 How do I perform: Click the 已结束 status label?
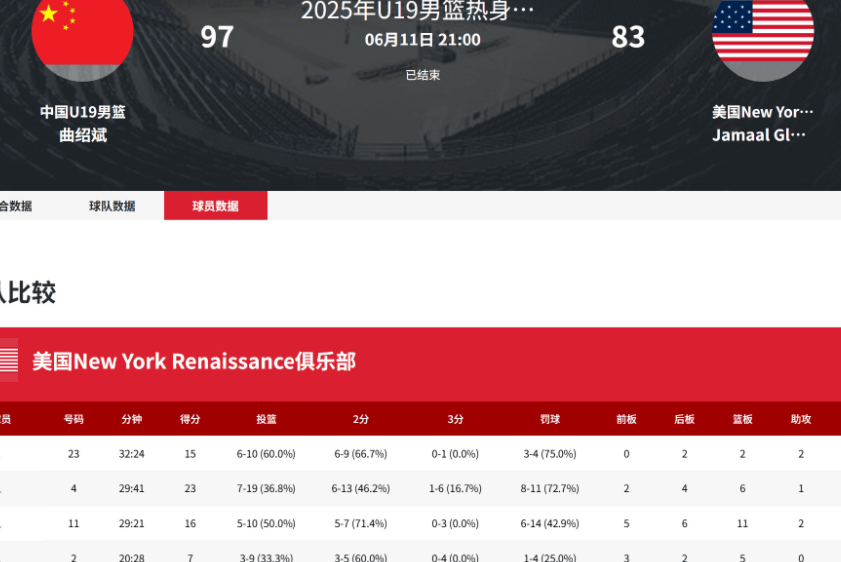[x=423, y=75]
